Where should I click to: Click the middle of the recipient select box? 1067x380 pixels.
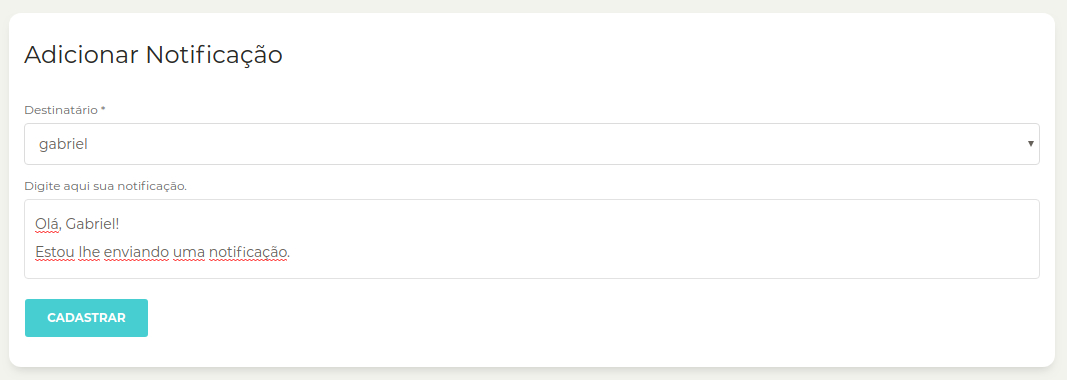(531, 144)
